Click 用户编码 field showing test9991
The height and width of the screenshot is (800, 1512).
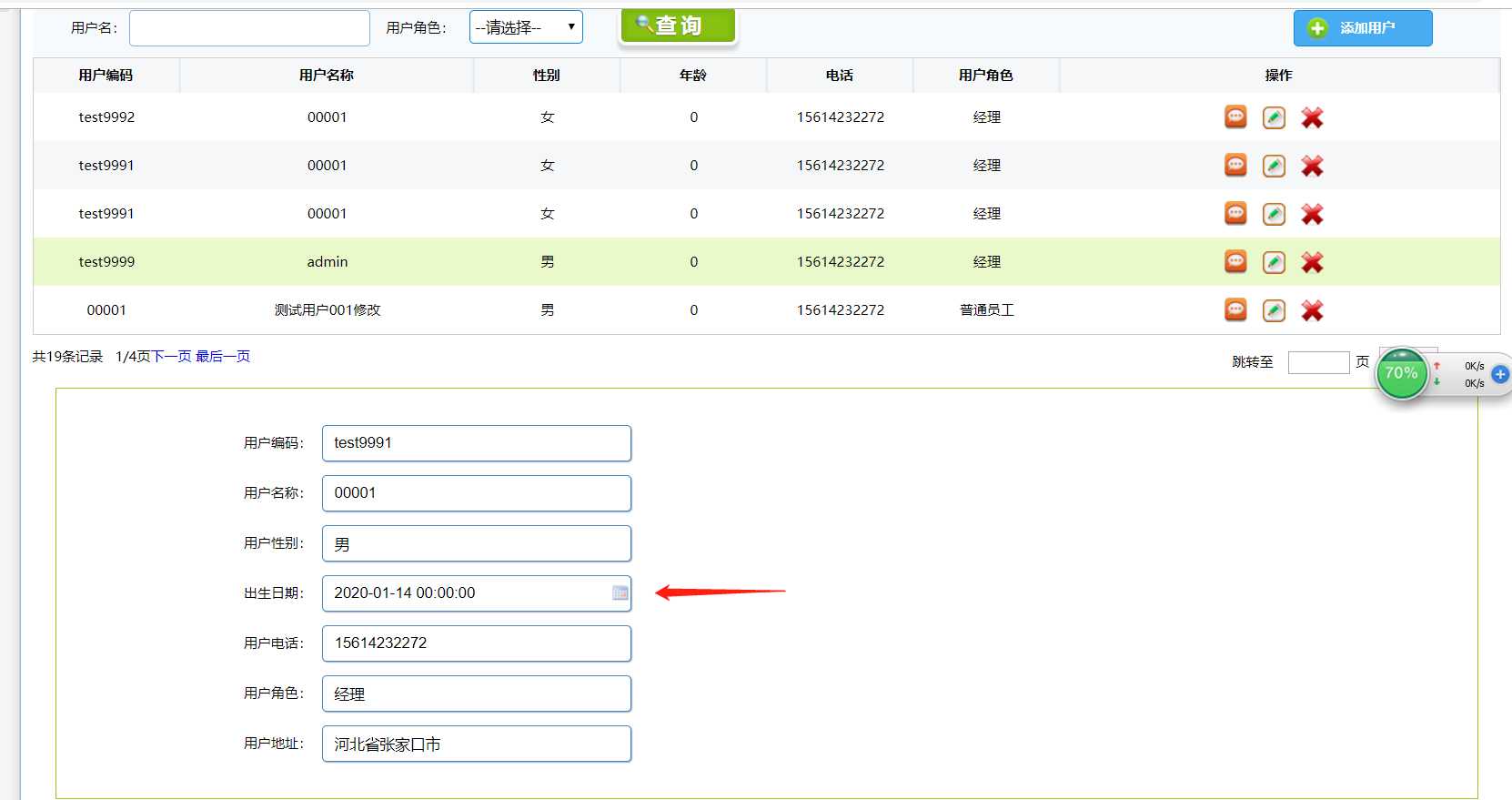point(477,443)
